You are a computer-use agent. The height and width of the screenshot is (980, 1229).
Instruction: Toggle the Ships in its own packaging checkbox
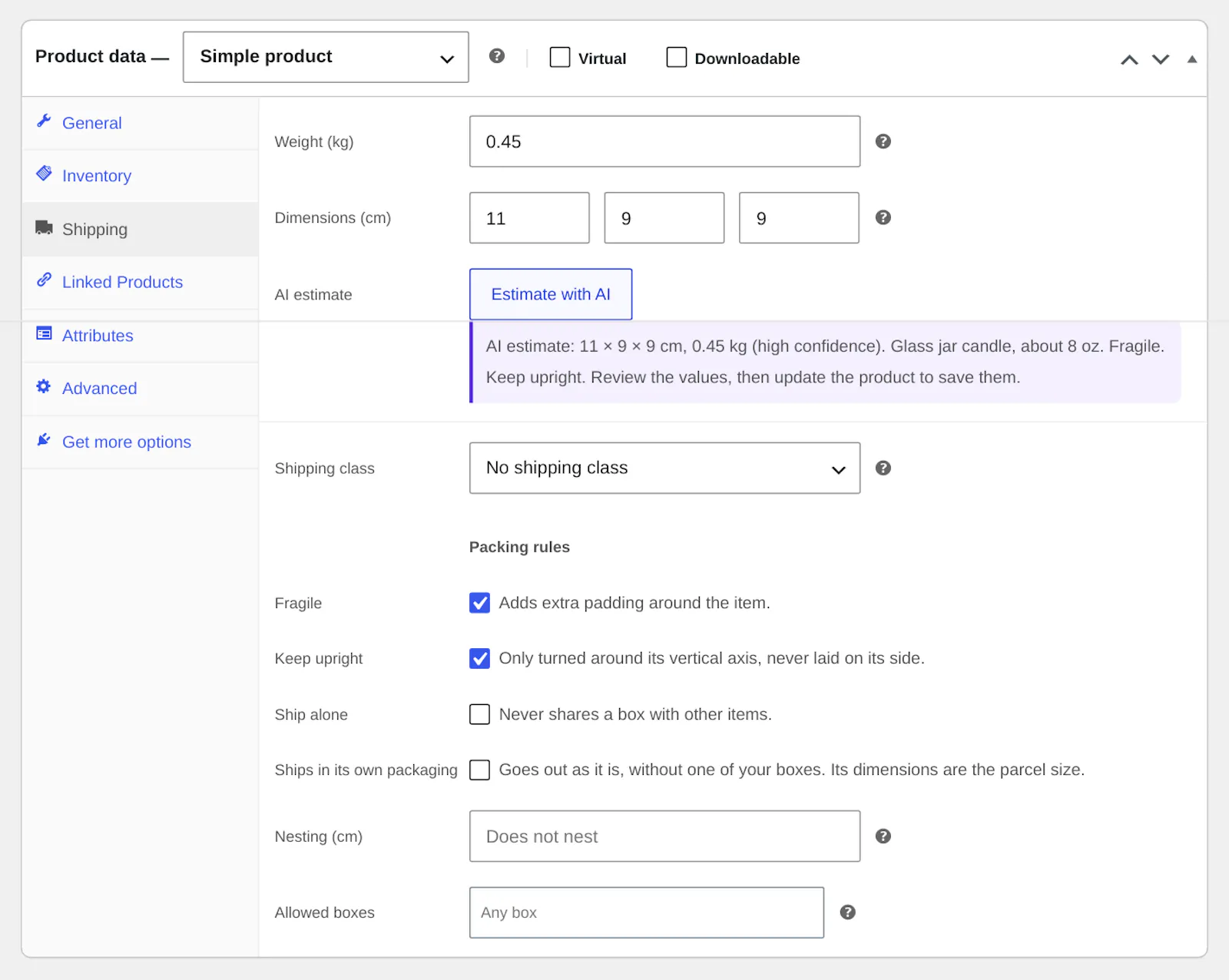pyautogui.click(x=479, y=770)
